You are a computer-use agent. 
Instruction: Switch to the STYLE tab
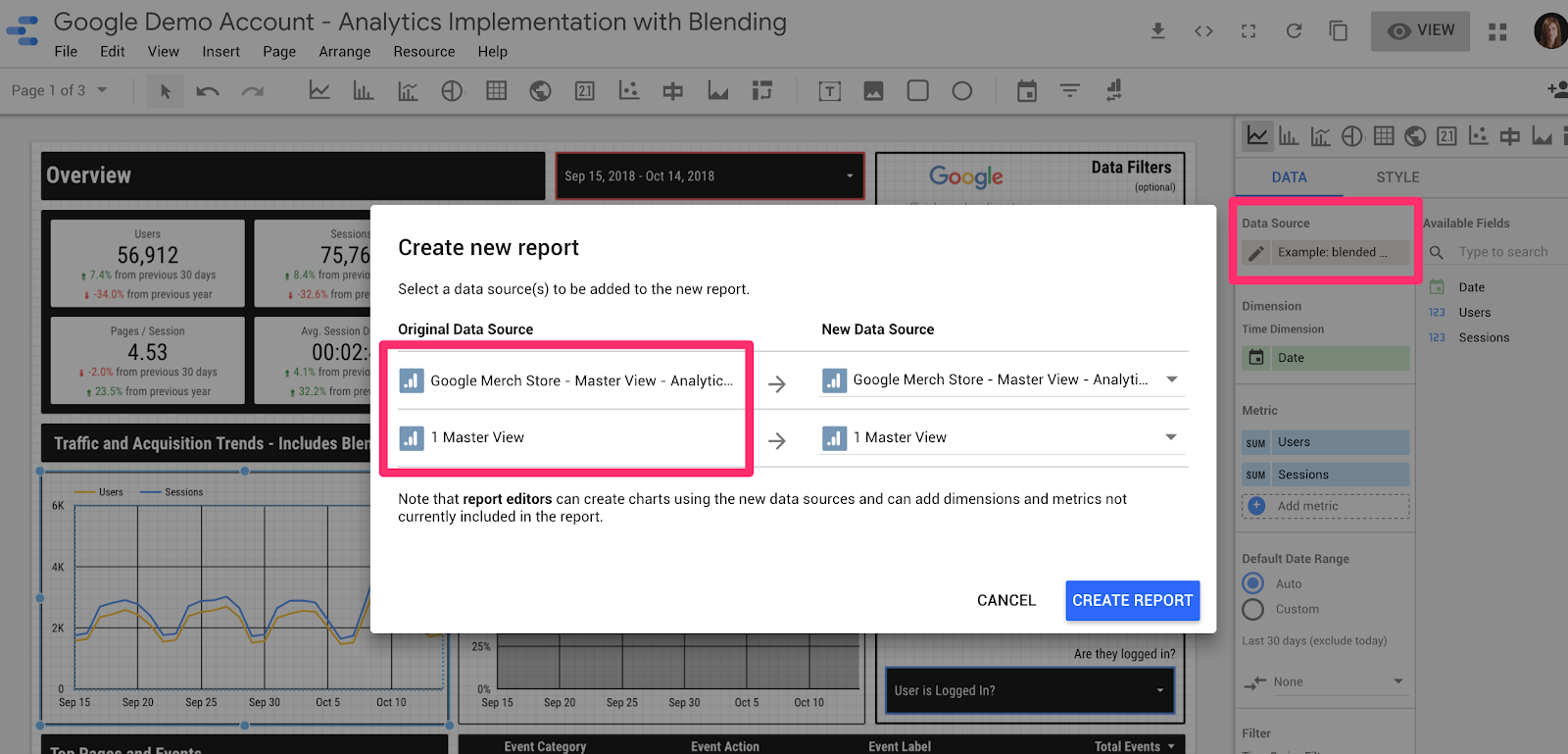1397,177
